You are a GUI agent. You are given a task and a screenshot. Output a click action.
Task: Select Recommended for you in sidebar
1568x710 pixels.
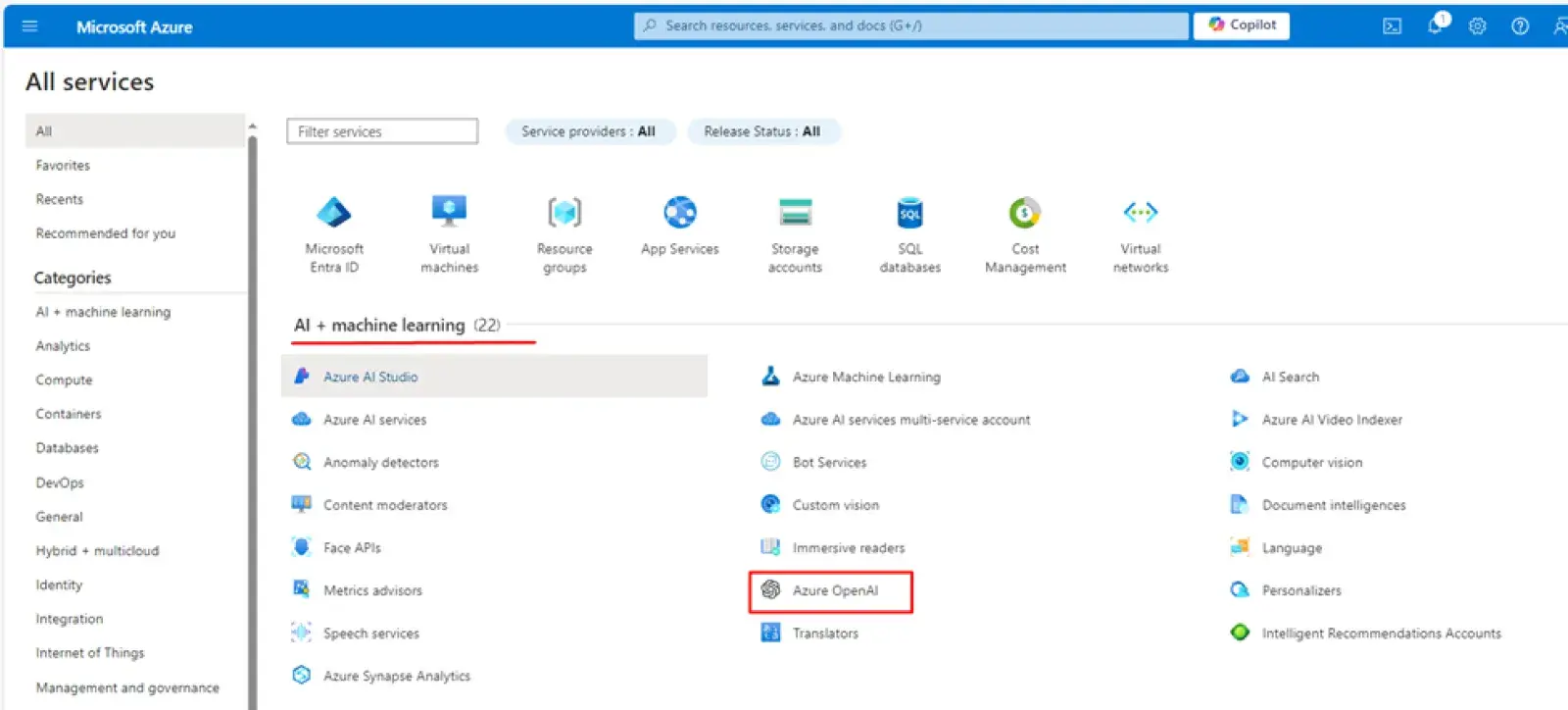point(106,233)
